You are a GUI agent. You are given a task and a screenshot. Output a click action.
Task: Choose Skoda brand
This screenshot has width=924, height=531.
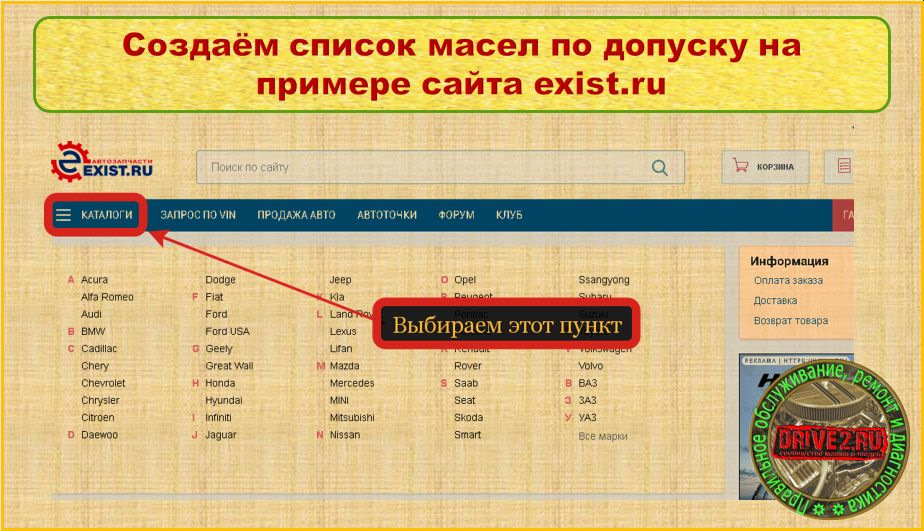click(x=468, y=417)
